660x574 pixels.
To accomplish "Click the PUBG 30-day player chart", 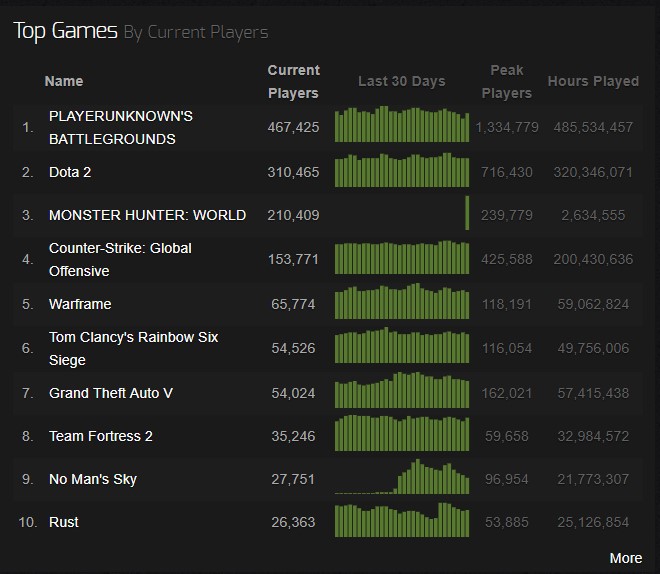I will coord(402,124).
